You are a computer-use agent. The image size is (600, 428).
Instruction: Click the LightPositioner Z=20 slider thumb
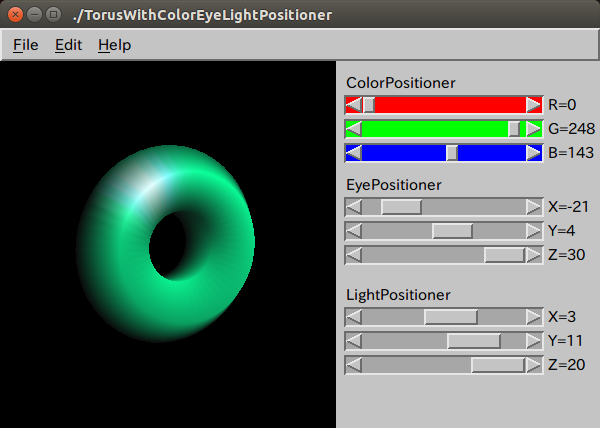498,365
